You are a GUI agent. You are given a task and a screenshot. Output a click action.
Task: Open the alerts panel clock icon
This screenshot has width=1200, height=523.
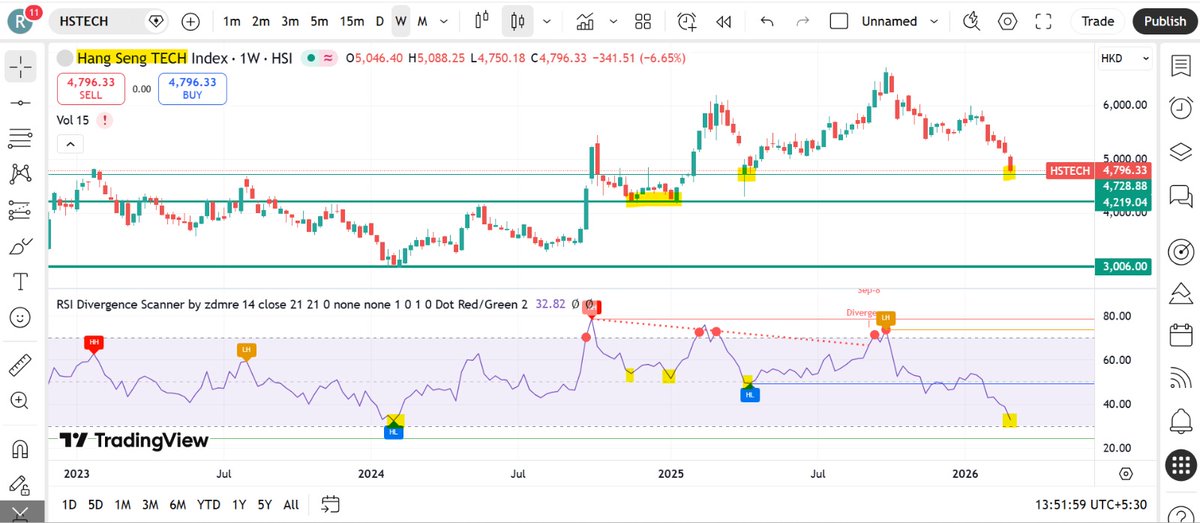[x=1180, y=107]
